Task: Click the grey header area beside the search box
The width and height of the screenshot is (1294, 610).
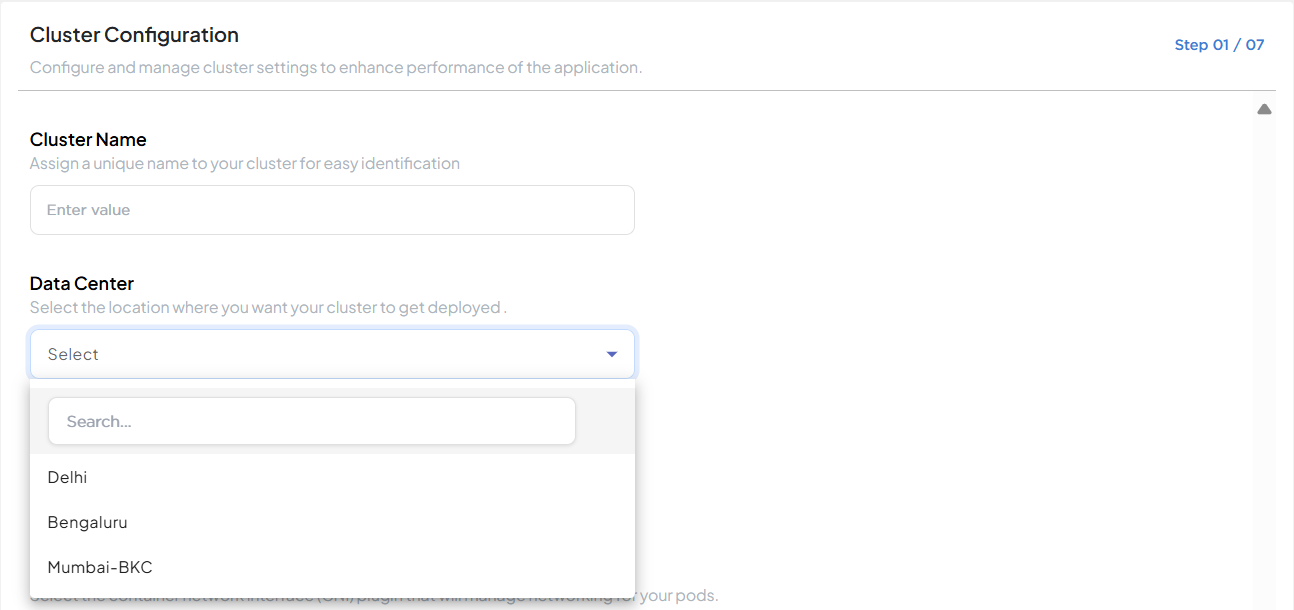Action: [605, 421]
